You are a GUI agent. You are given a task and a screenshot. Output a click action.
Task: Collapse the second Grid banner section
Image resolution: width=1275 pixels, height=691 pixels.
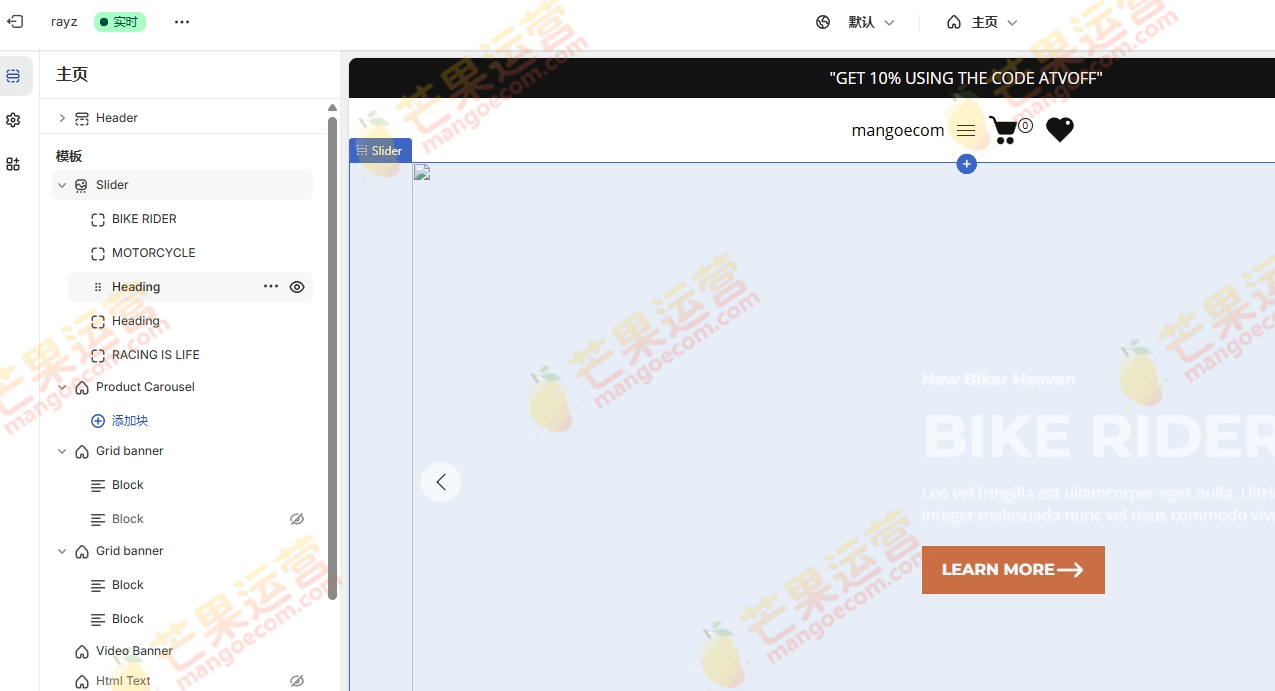(x=62, y=551)
